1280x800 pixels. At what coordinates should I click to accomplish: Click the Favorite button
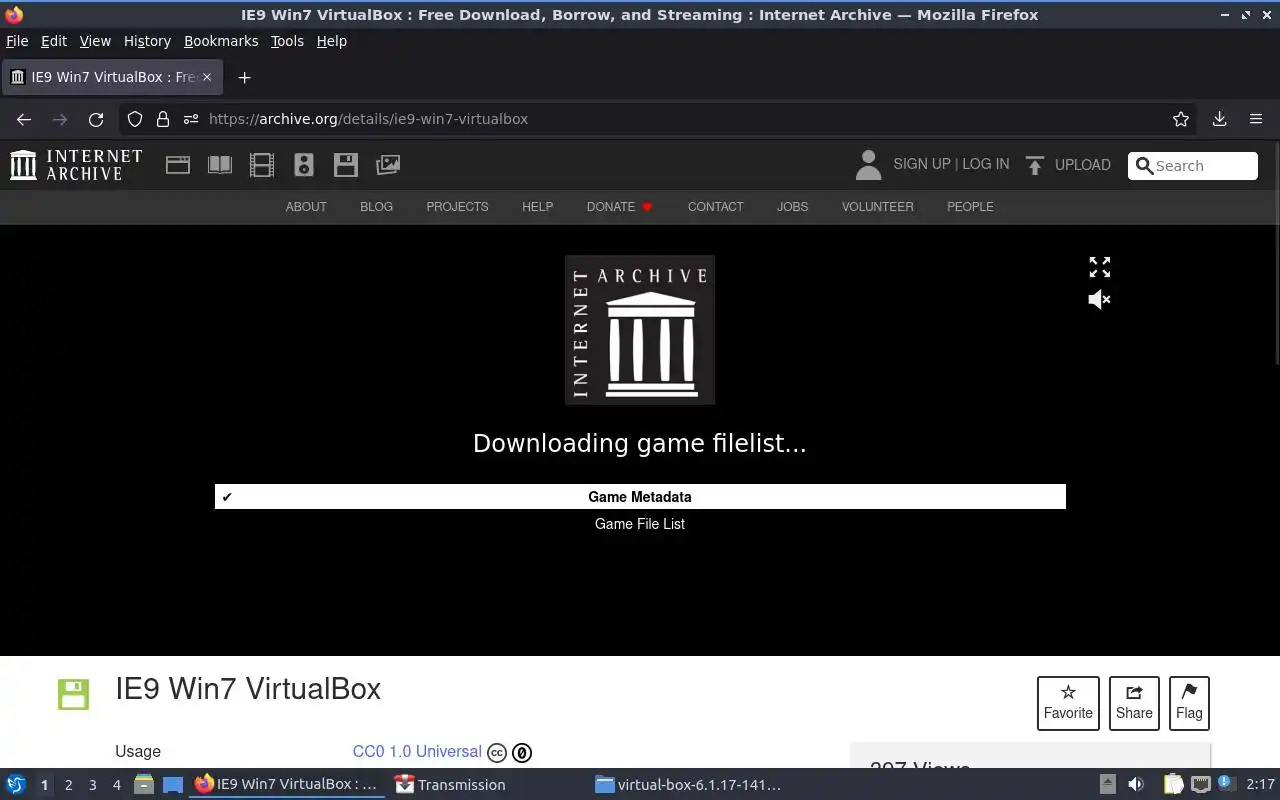tap(1068, 703)
